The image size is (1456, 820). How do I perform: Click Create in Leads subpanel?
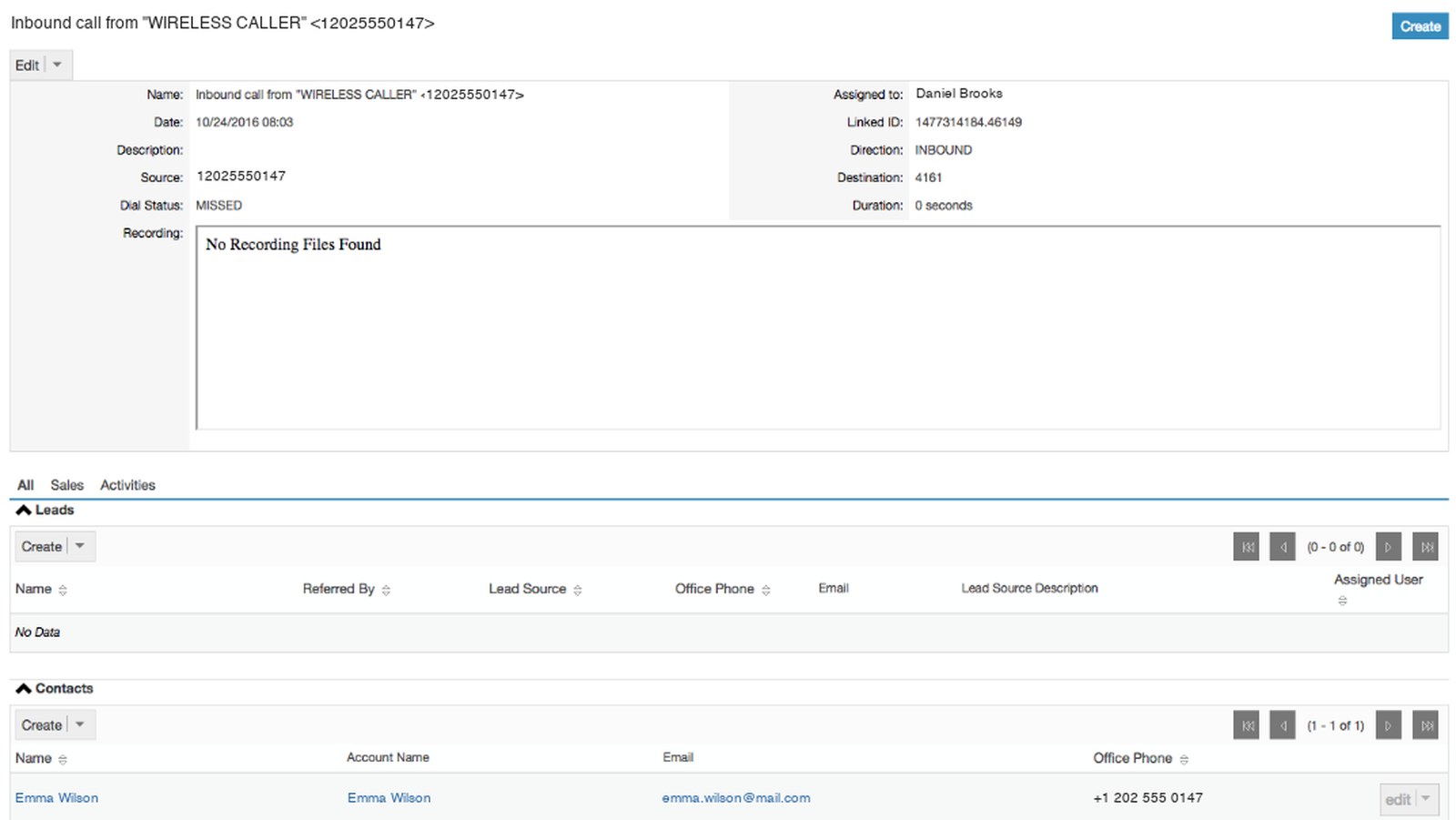[x=42, y=546]
